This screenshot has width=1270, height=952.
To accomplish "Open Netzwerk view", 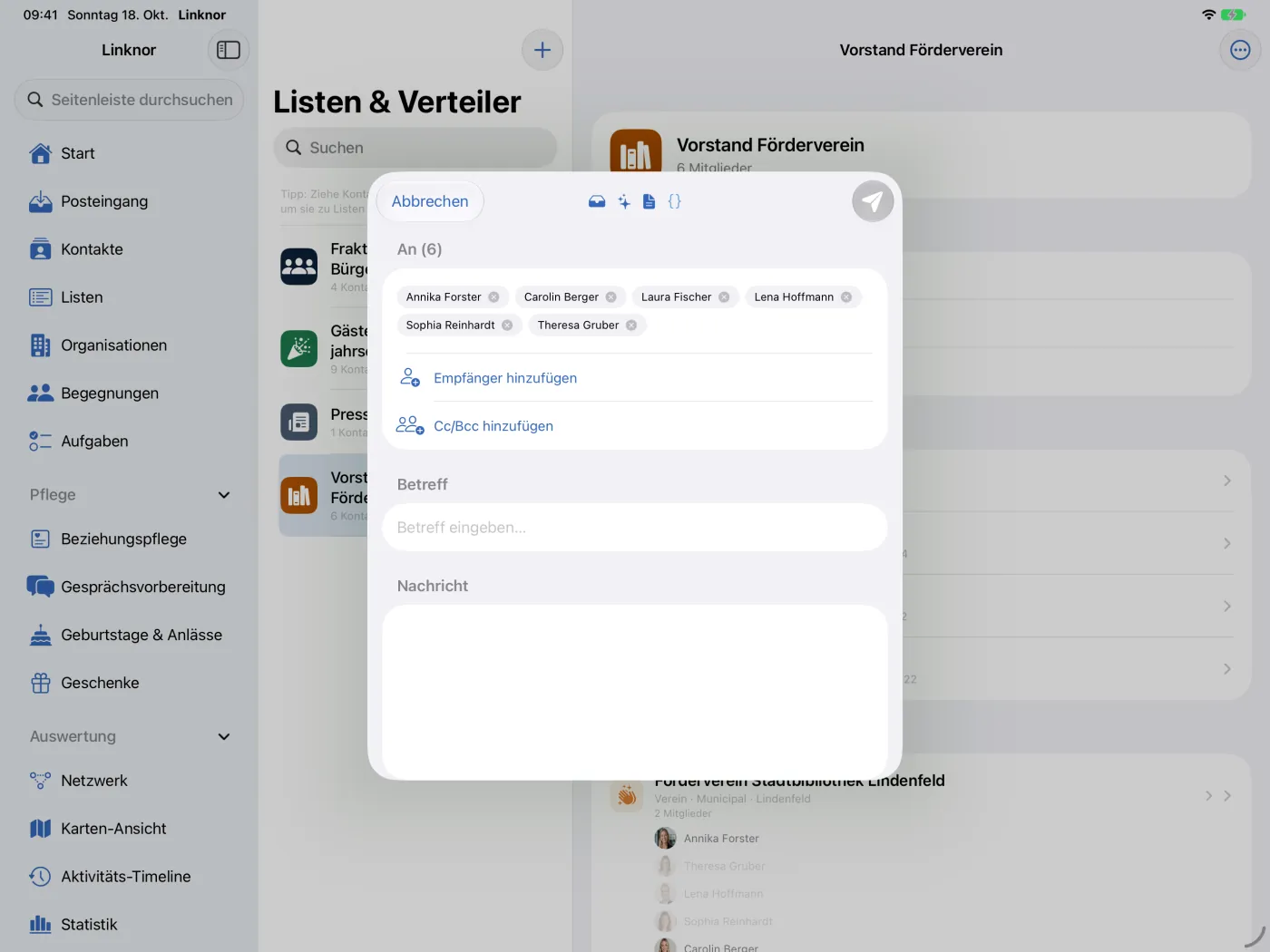I will 129,781.
